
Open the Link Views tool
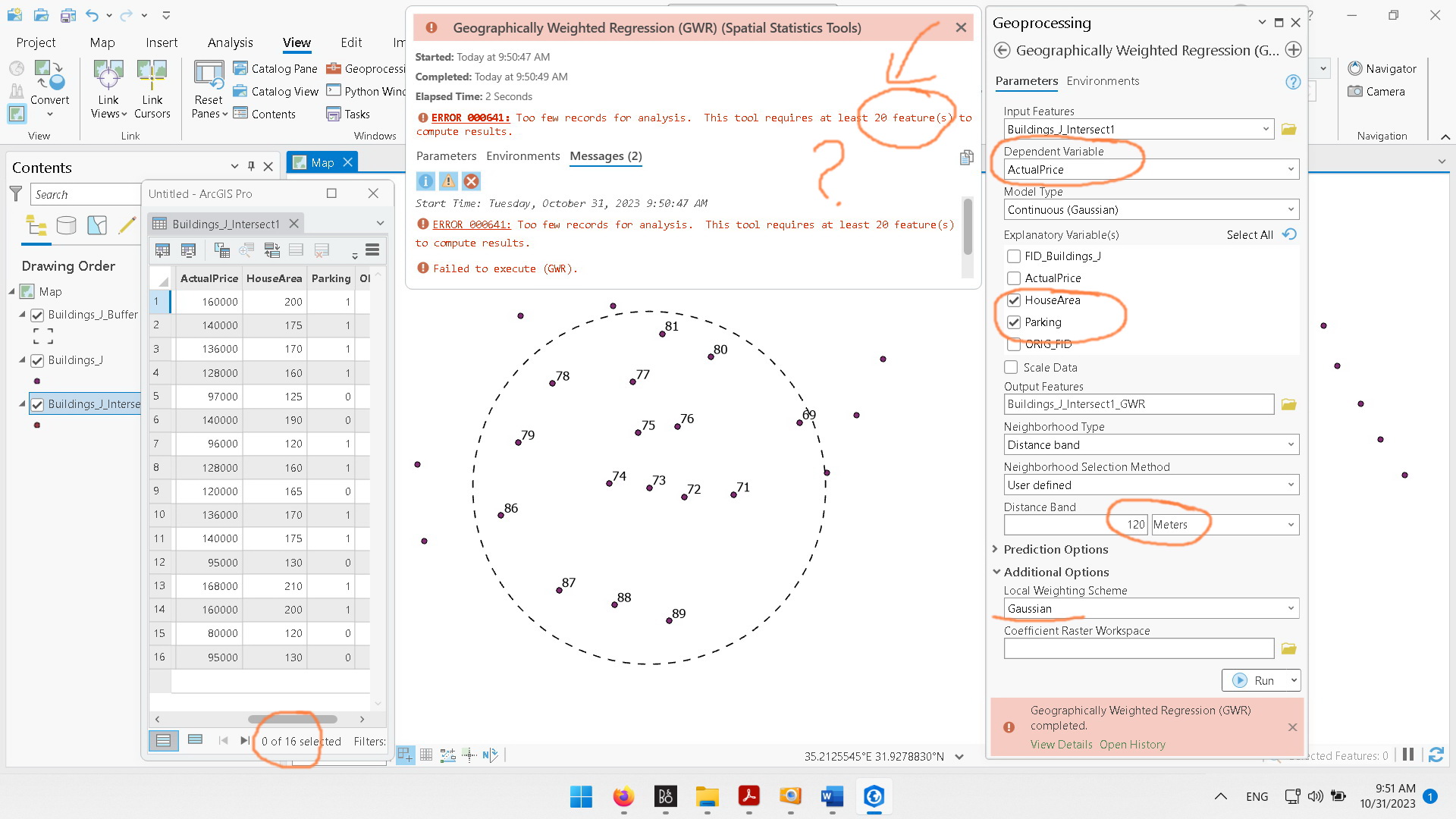coord(108,89)
